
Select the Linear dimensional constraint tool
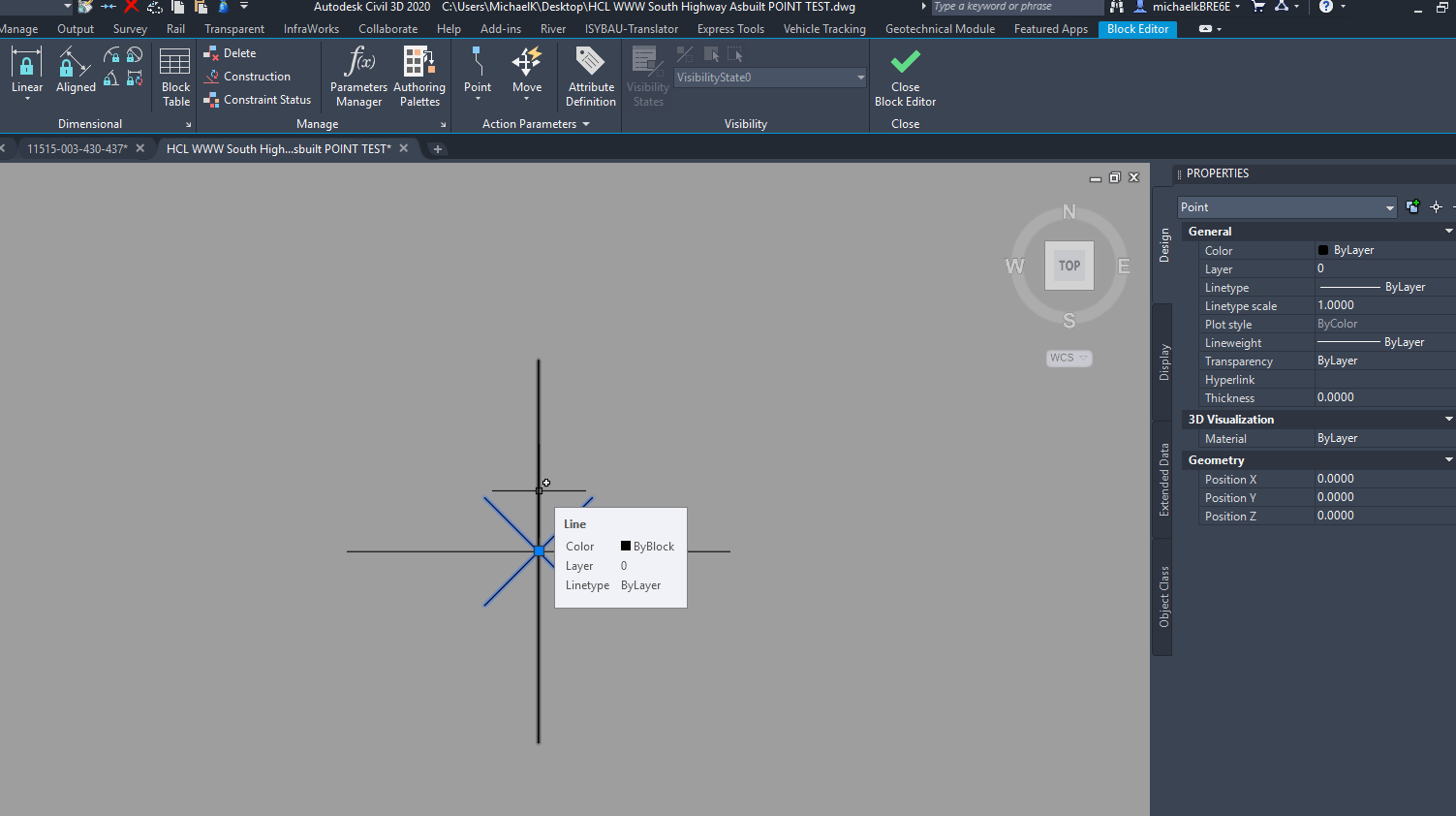point(26,70)
